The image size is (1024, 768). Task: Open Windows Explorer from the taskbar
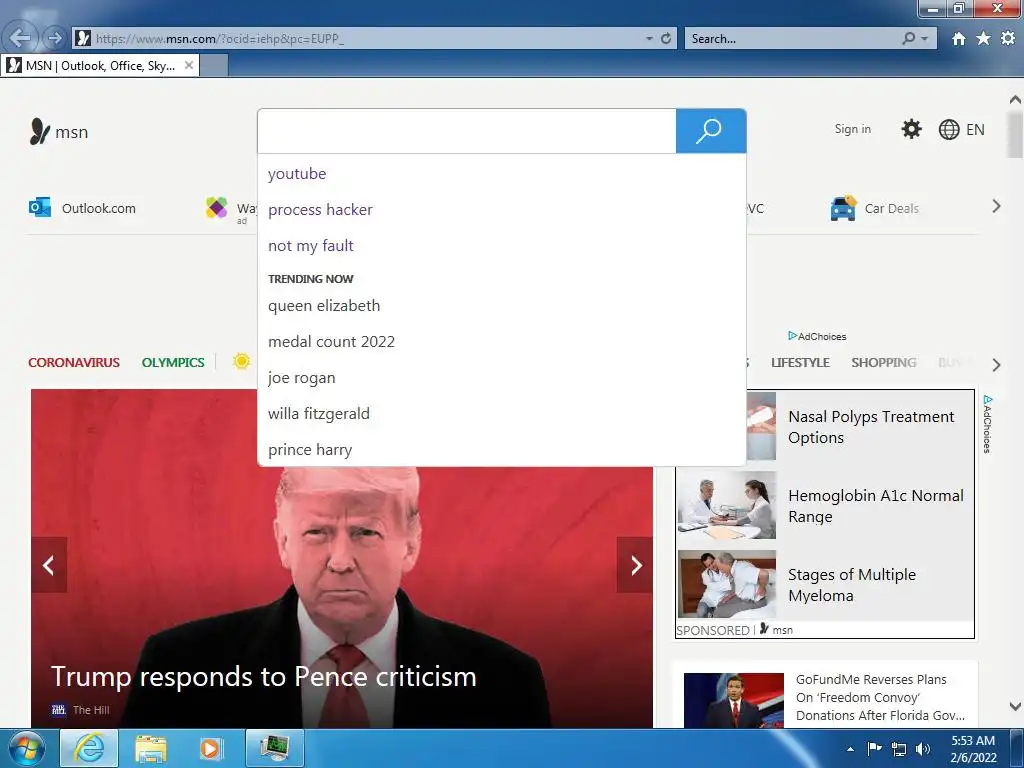[150, 748]
